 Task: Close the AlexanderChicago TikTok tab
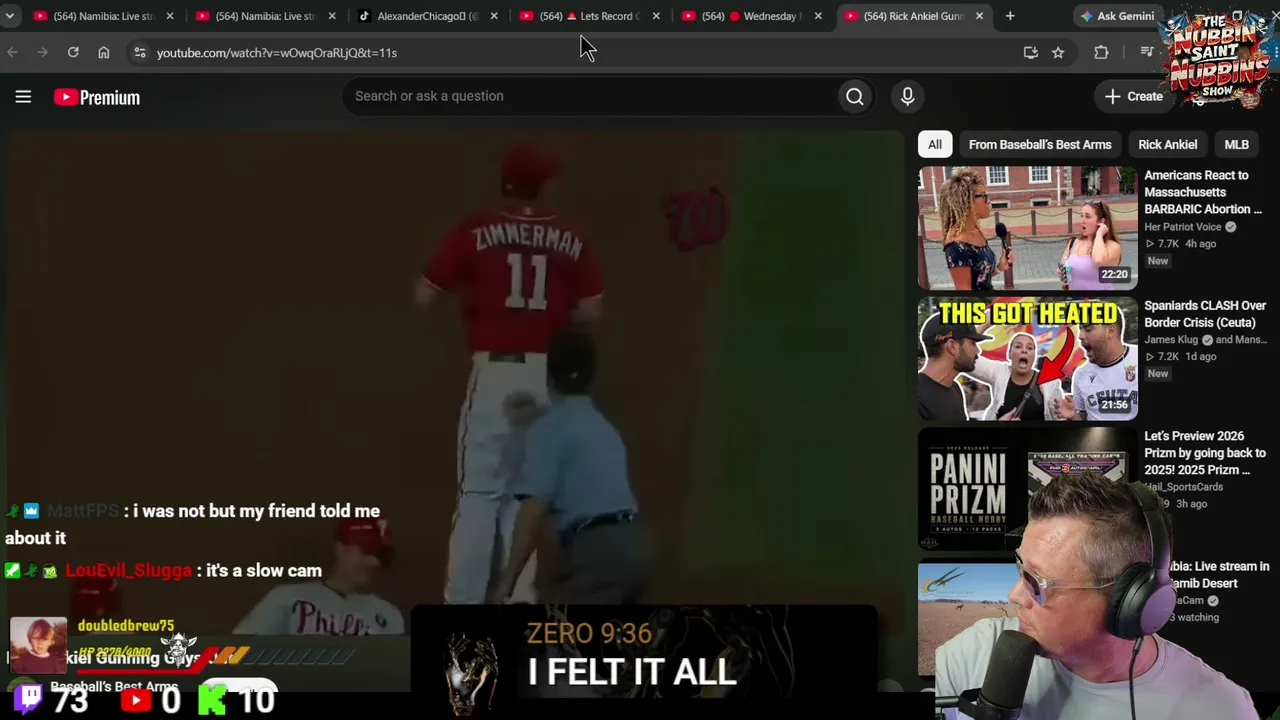(494, 16)
